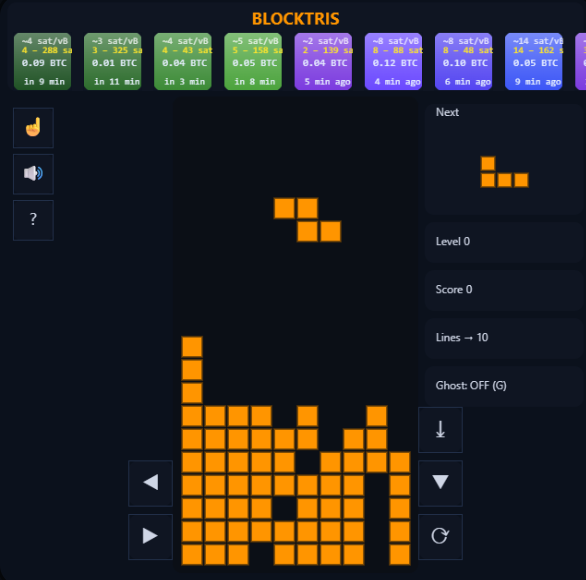Rotate the piece with the circular arrow

pos(440,537)
